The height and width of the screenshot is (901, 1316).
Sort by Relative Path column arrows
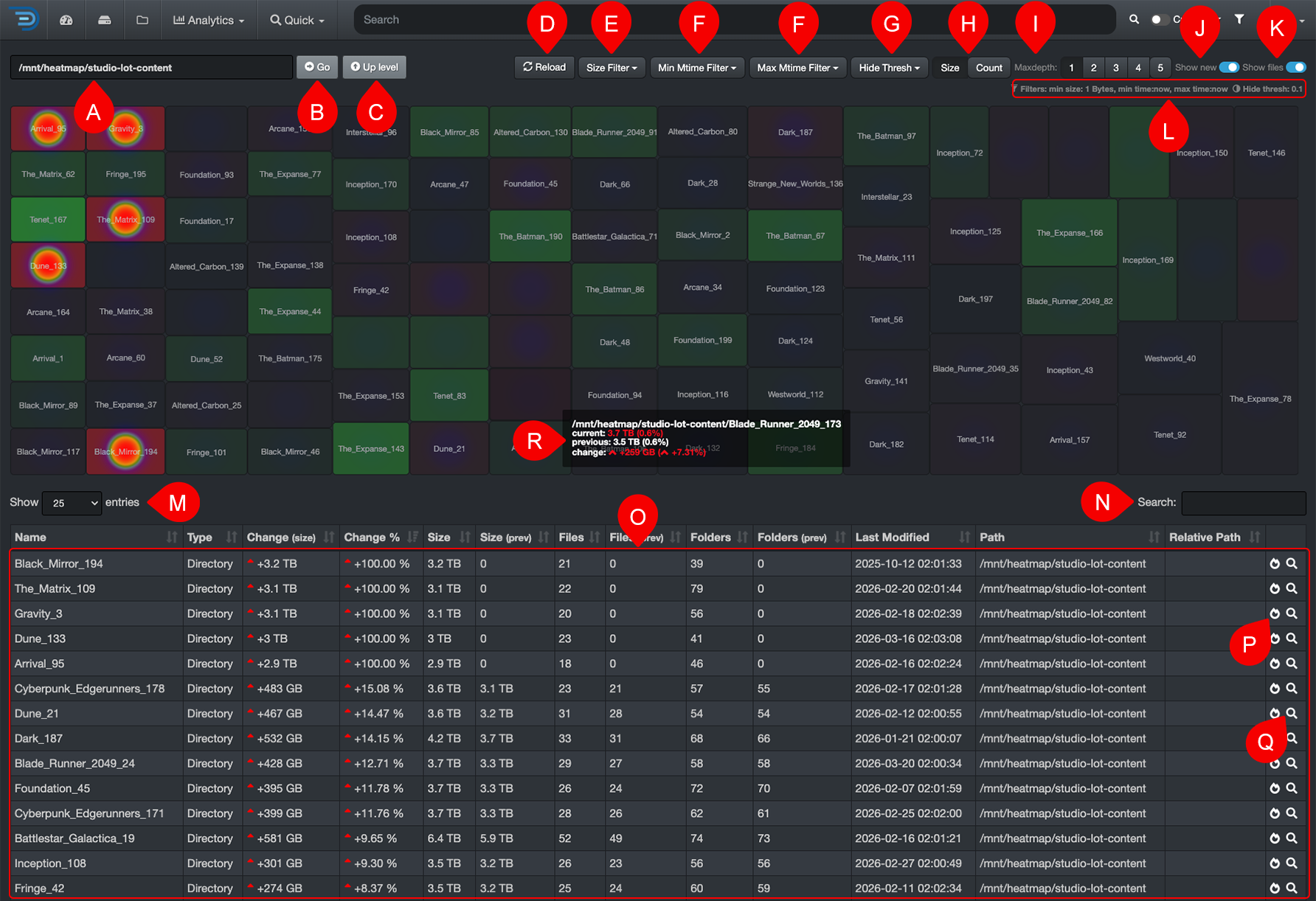1255,538
